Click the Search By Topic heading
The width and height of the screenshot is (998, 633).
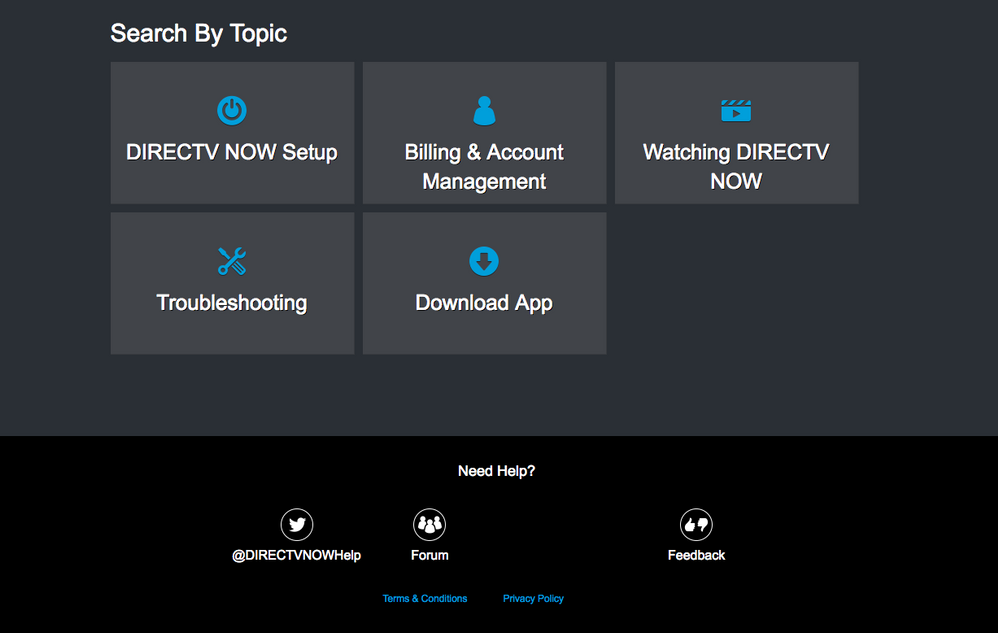[199, 33]
